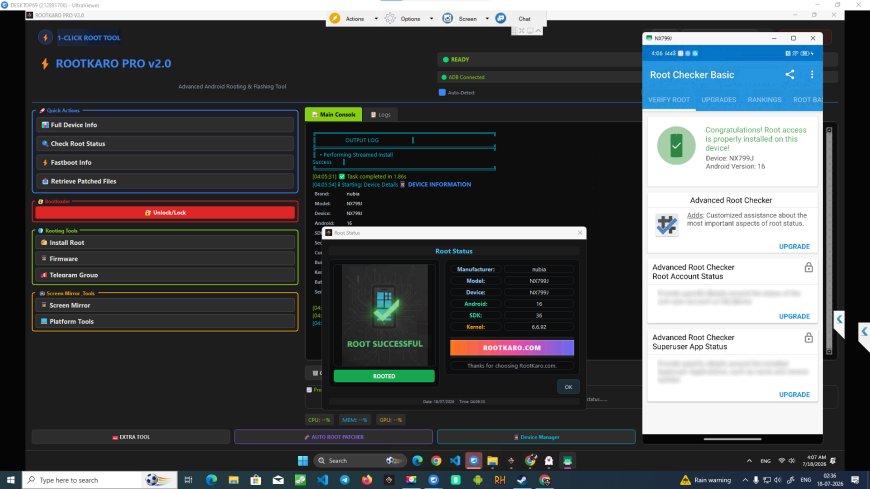Viewport: 870px width, 489px height.
Task: Click the UltraViewer Actions pencil icon
Action: pyautogui.click(x=335, y=18)
